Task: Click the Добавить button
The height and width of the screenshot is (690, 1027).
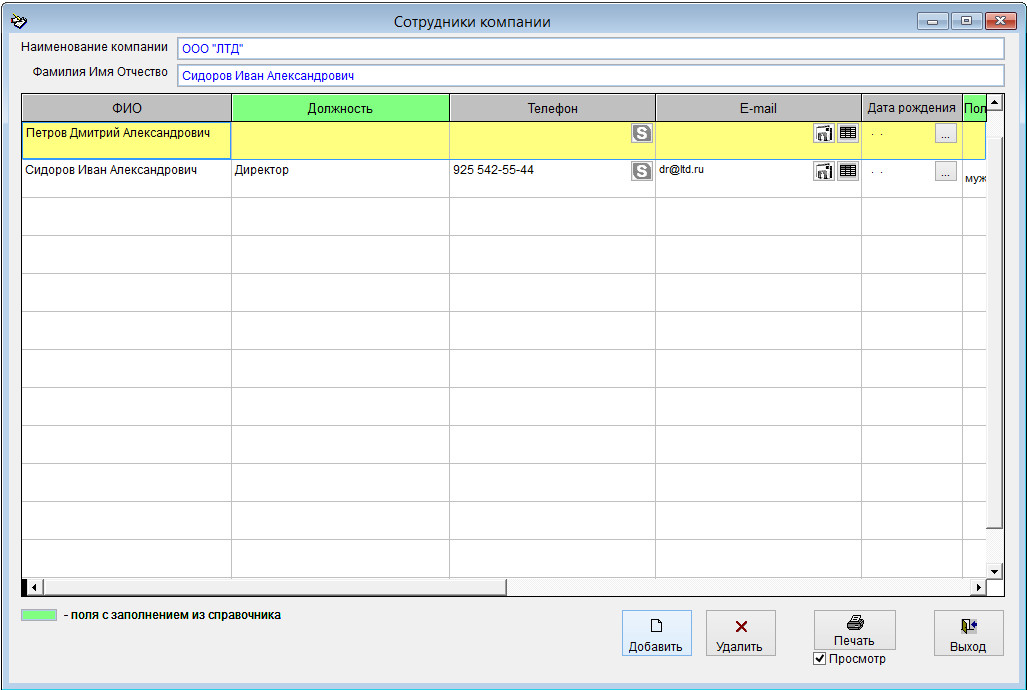Action: 656,633
